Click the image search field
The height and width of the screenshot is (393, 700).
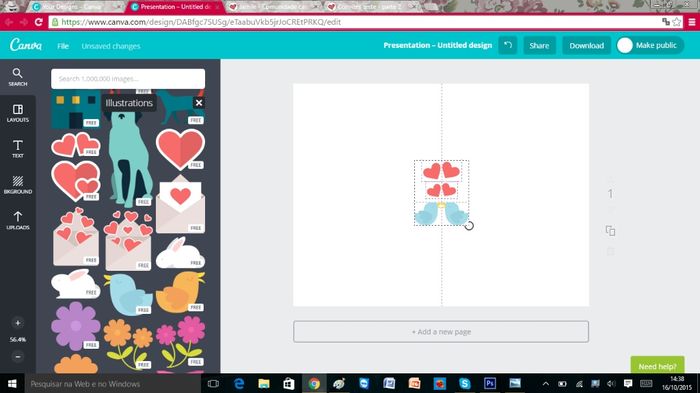tap(128, 79)
